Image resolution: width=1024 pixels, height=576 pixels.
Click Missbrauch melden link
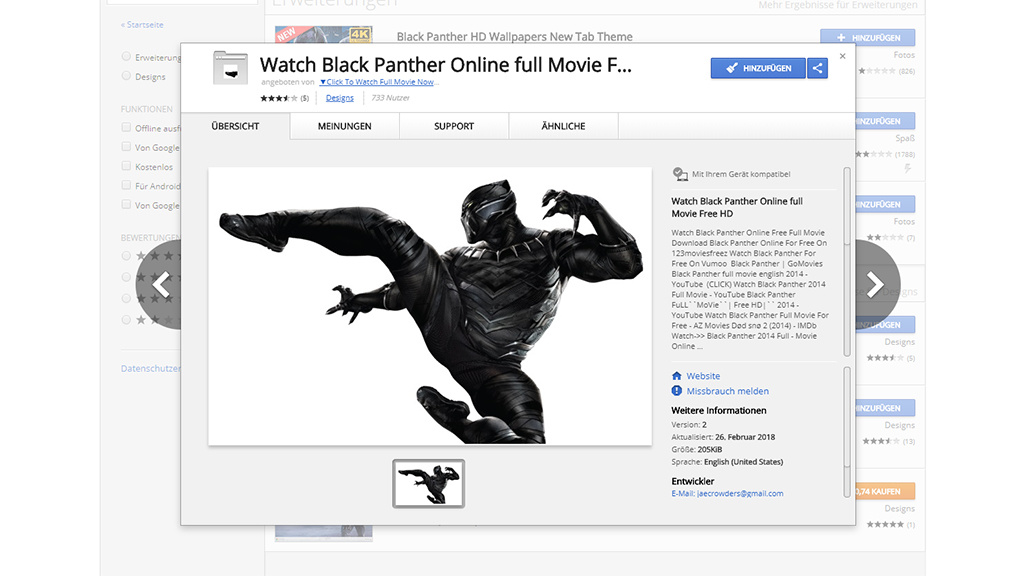(x=728, y=391)
